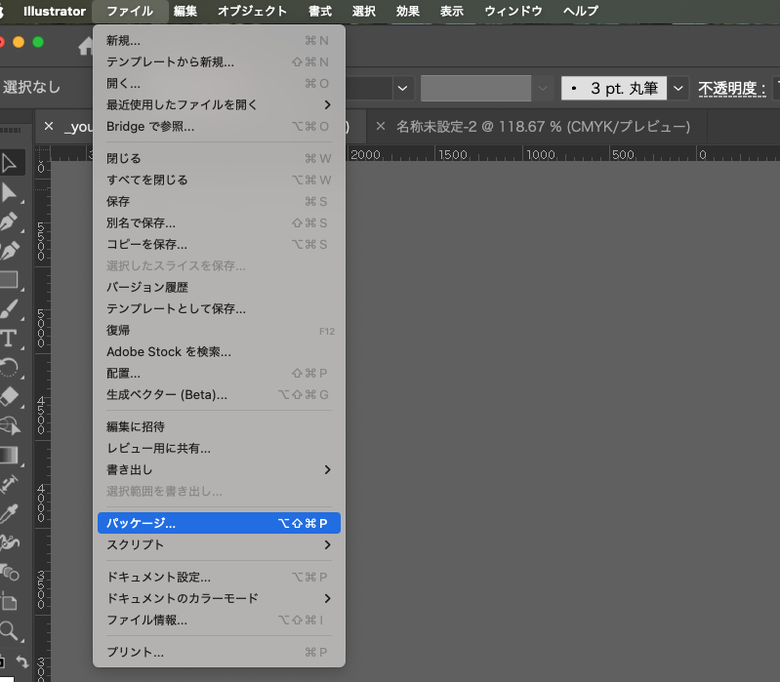Screen dimensions: 780x682
Task: Select the Curvature pen tool
Action: click(9, 251)
